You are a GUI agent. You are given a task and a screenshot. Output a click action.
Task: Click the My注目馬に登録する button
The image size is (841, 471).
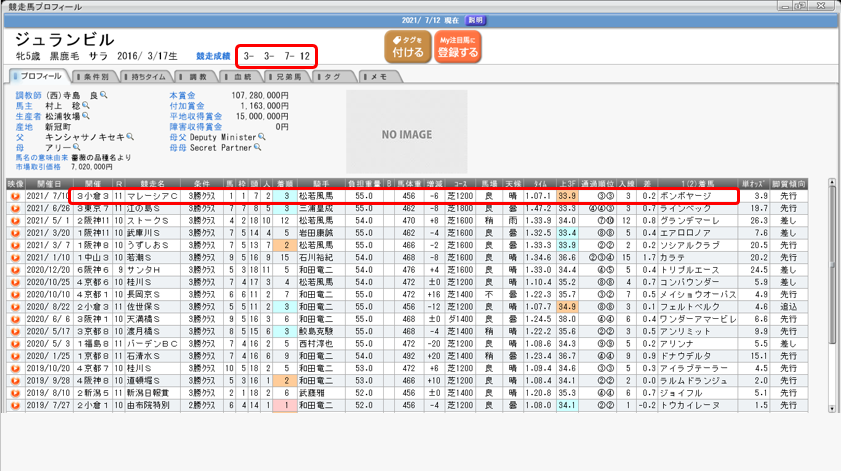pos(458,47)
